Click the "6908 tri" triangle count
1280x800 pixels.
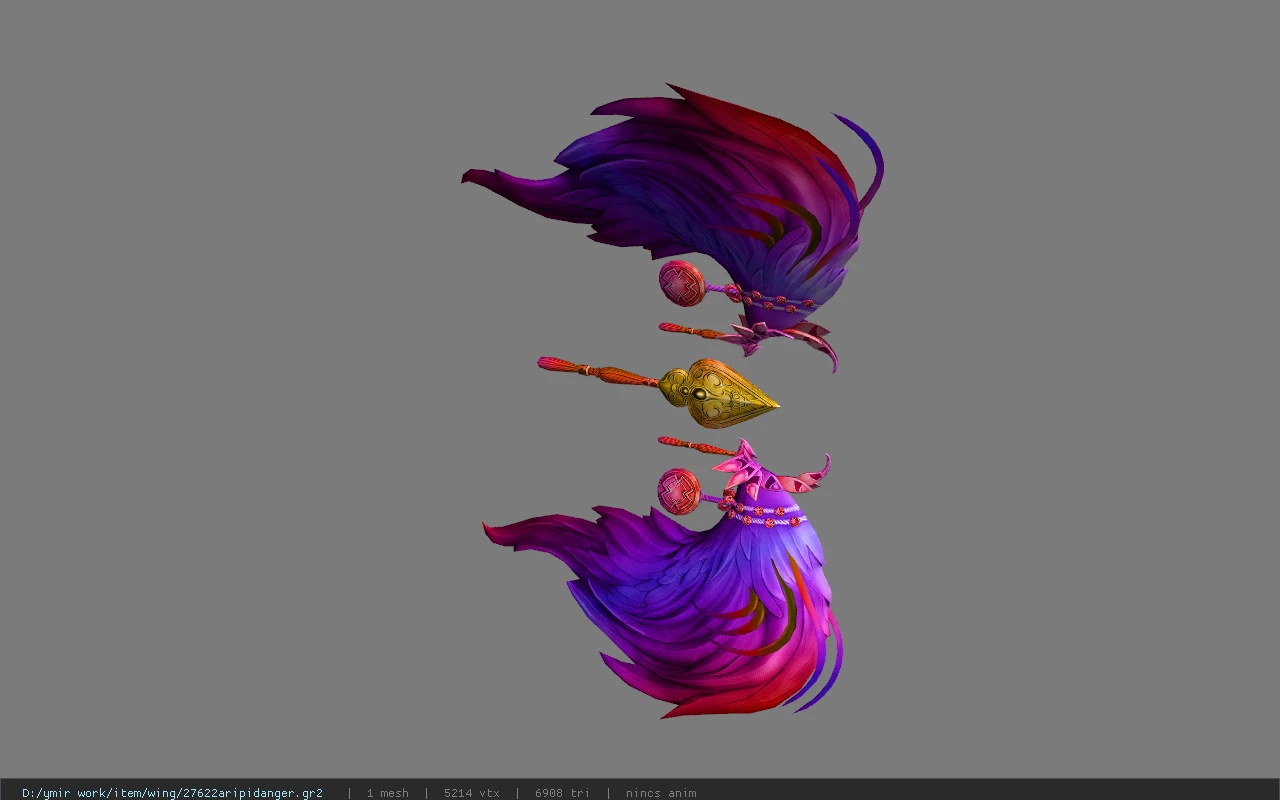[562, 793]
